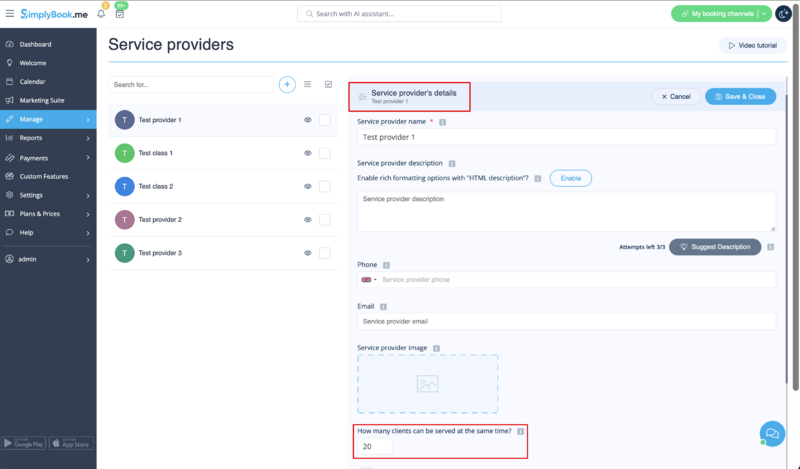Open the live chat bubble icon
800x469 pixels.
[x=772, y=433]
